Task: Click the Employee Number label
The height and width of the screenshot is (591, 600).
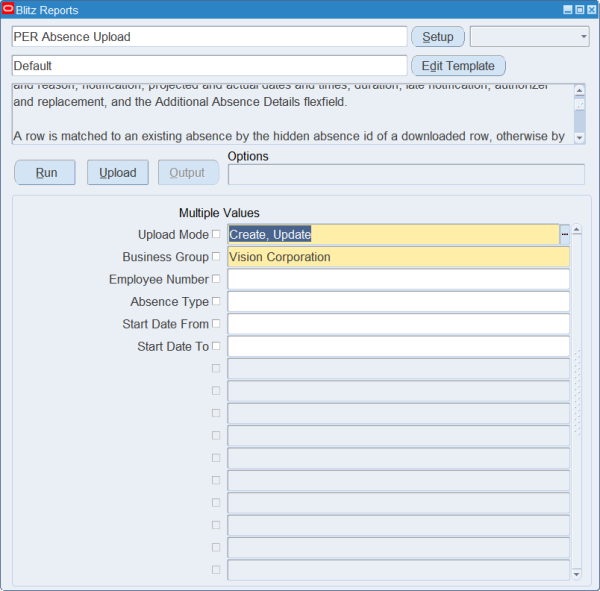Action: pos(159,279)
